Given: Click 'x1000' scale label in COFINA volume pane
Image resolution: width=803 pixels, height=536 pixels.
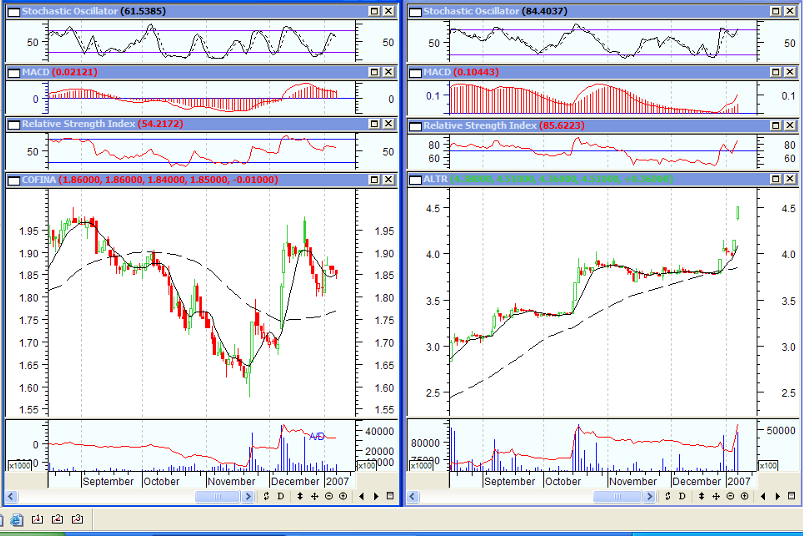Looking at the screenshot, I should [x=19, y=465].
